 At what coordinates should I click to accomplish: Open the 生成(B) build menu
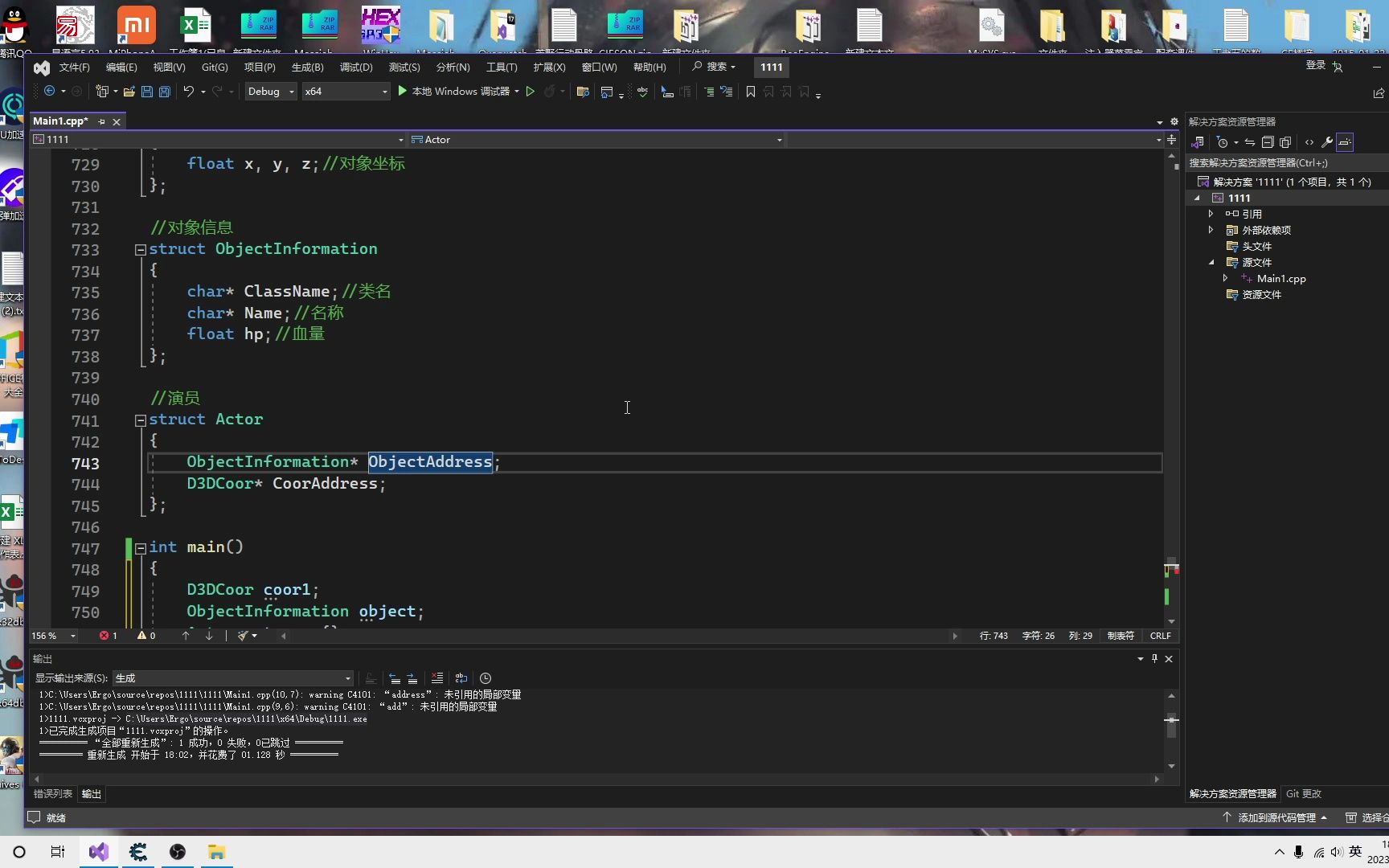tap(307, 68)
